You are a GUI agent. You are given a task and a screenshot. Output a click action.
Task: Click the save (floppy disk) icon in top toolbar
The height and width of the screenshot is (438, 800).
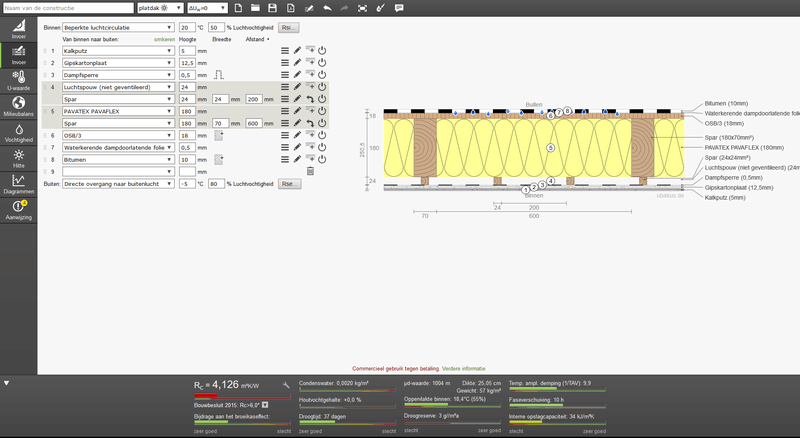tap(271, 8)
